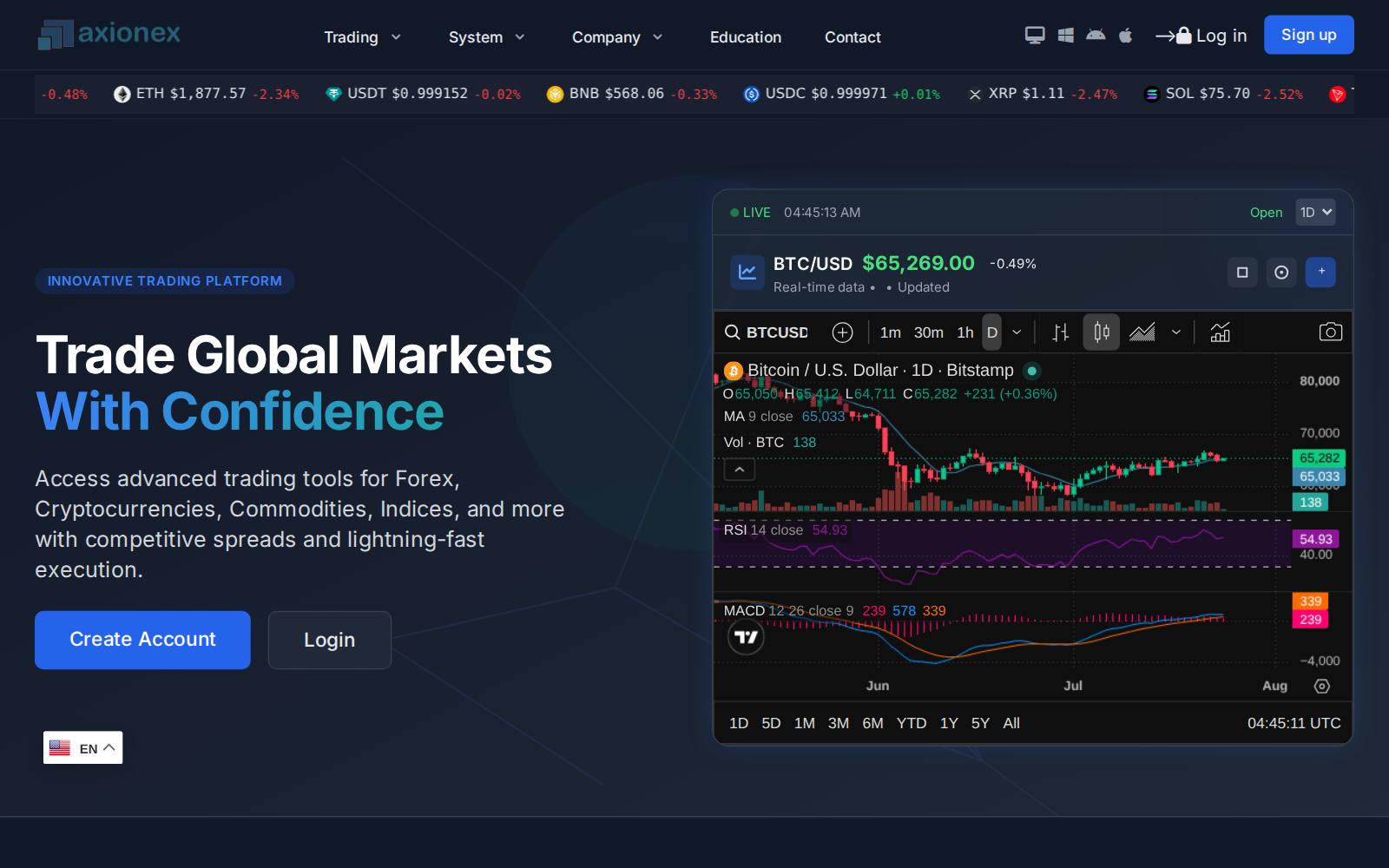Screen dimensions: 1389x868
Task: Expand the Trading menu
Action: point(362,37)
